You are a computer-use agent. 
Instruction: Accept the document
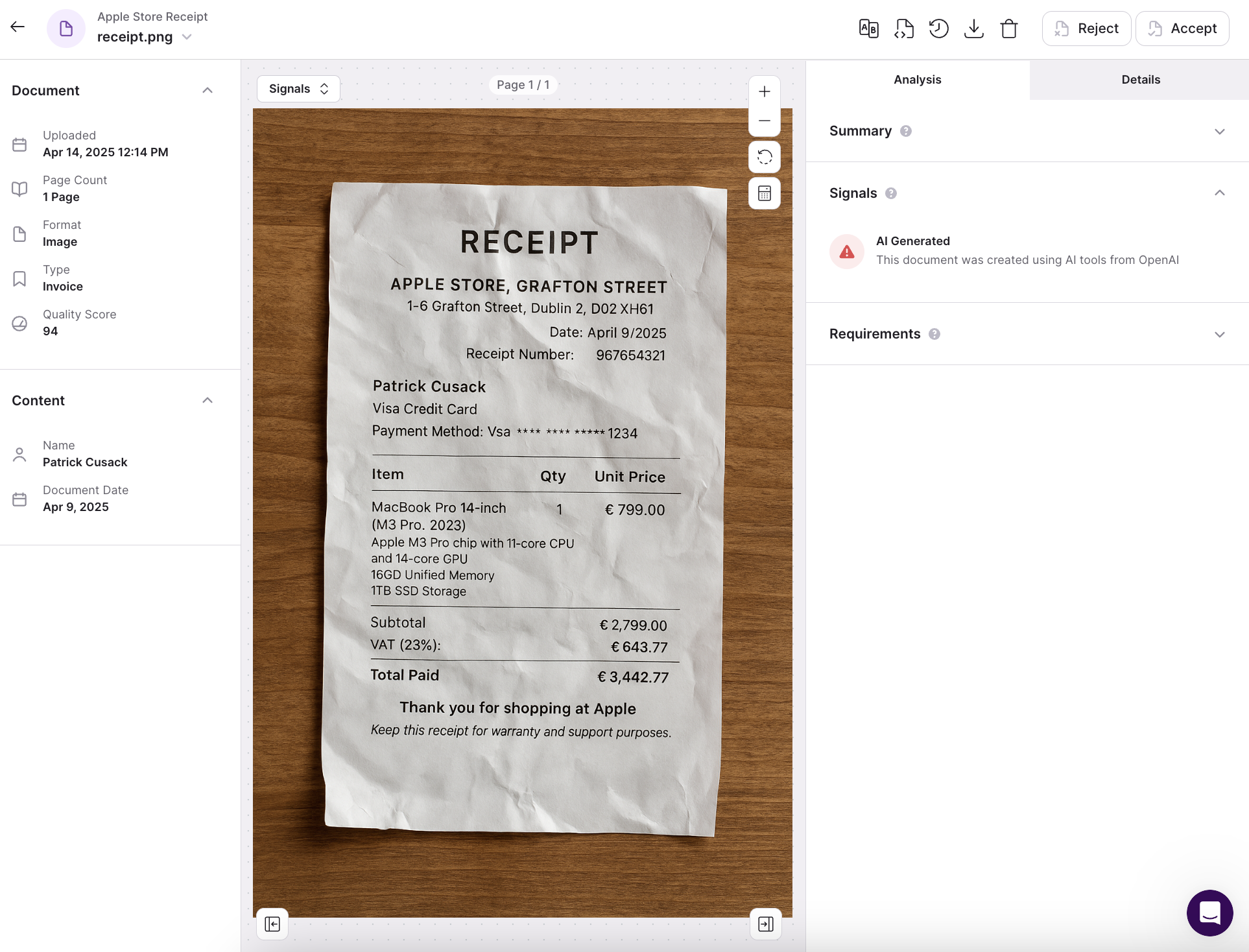pos(1182,29)
